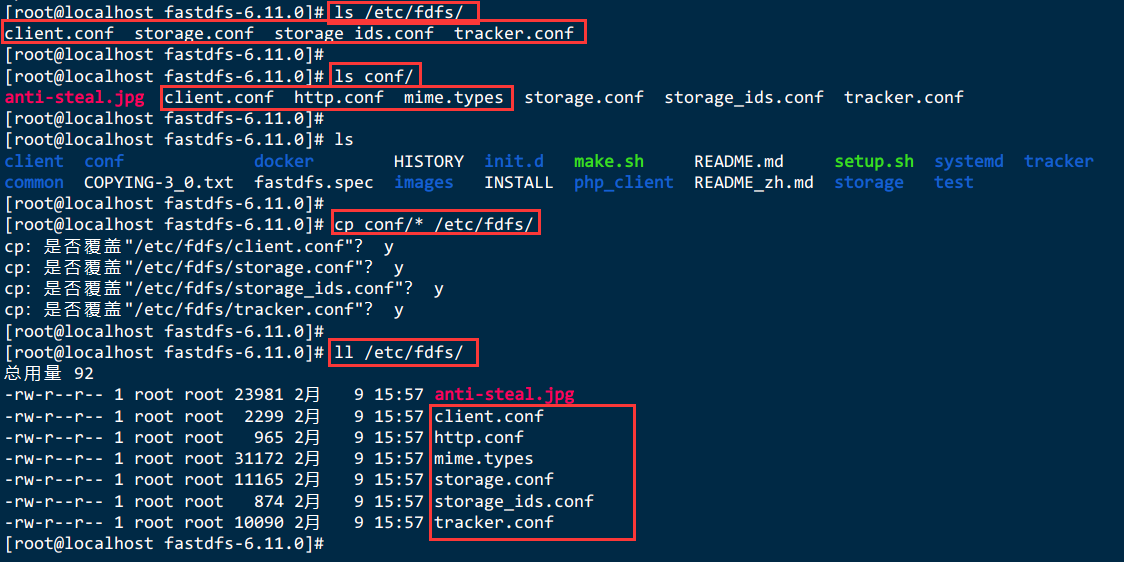Screen dimensions: 1124x562
Task: Click the green setup.sh filename
Action: pos(874,161)
